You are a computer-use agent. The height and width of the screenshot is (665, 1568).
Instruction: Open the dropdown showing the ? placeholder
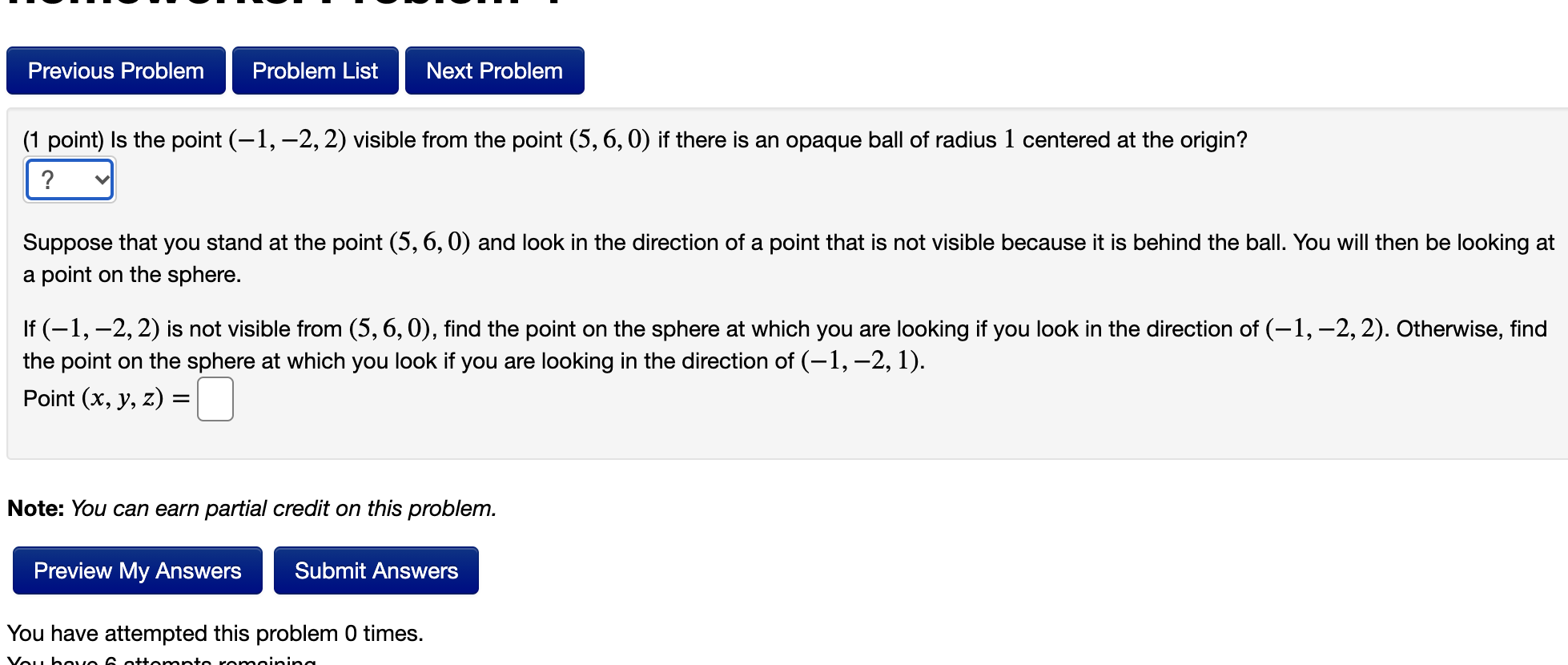click(x=69, y=179)
